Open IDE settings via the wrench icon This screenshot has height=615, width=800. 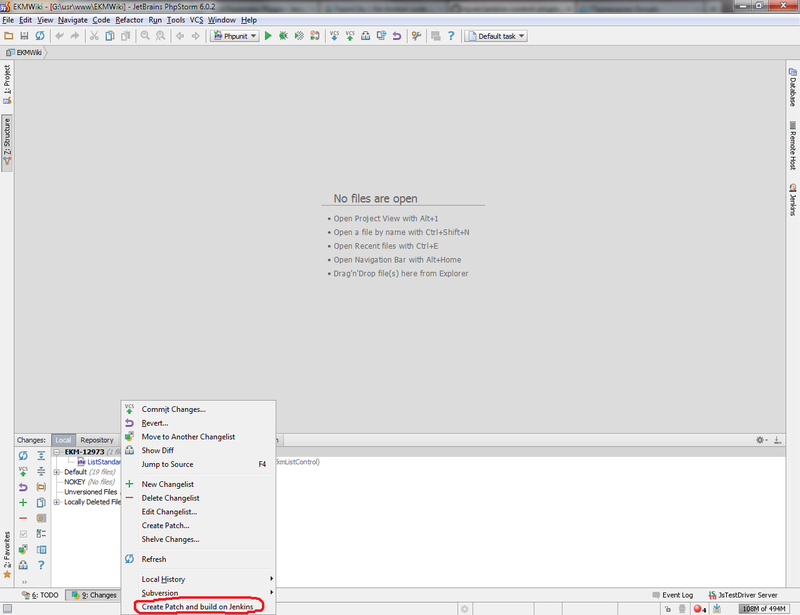pos(415,36)
